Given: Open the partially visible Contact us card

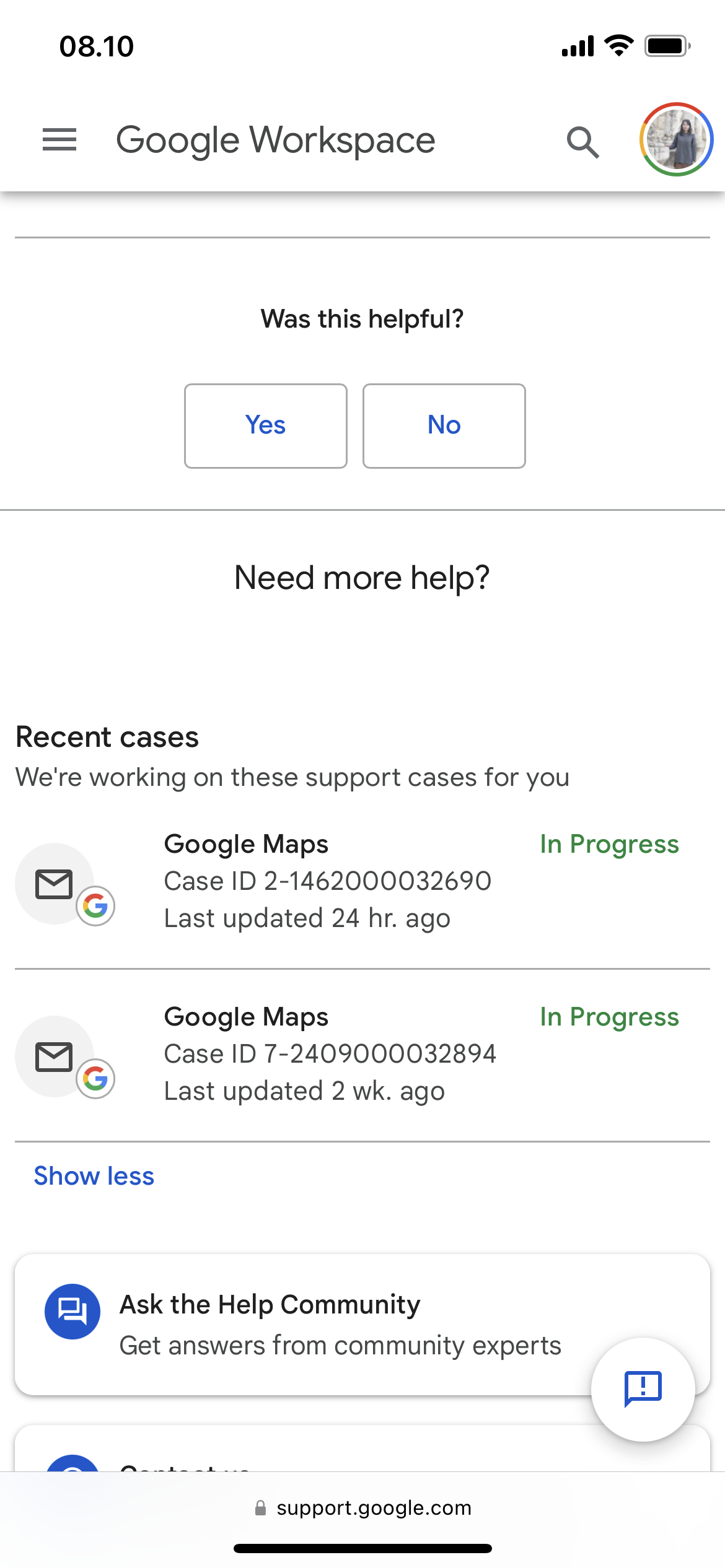Looking at the screenshot, I should pyautogui.click(x=362, y=1449).
